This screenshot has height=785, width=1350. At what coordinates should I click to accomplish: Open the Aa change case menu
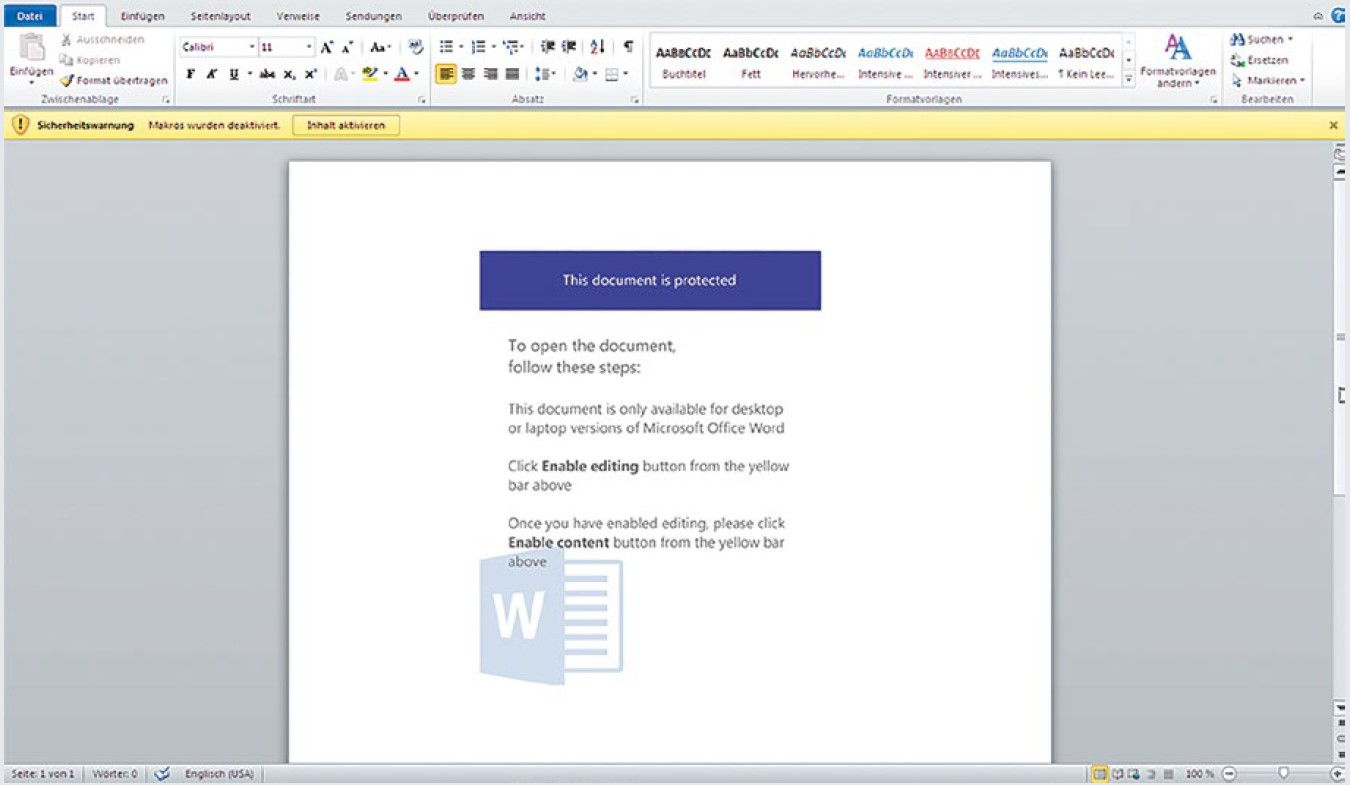(378, 47)
